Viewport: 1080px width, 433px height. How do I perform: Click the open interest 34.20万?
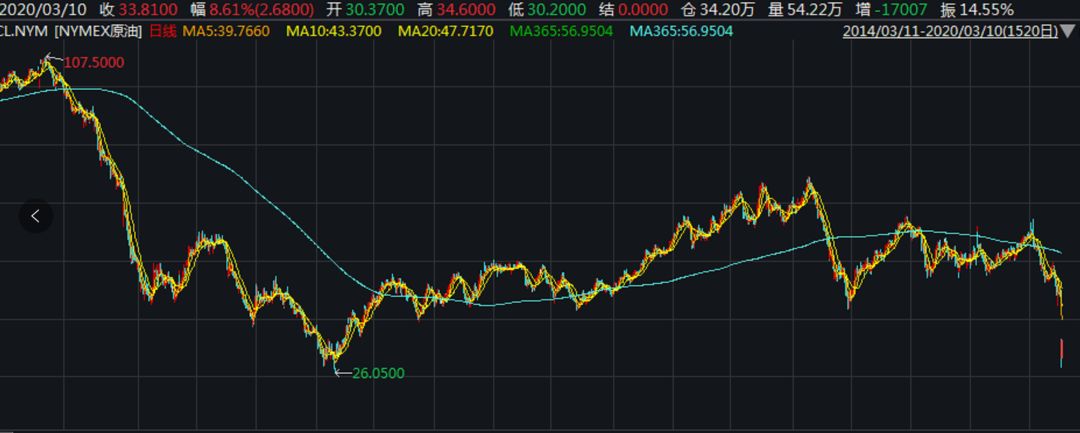[x=727, y=10]
